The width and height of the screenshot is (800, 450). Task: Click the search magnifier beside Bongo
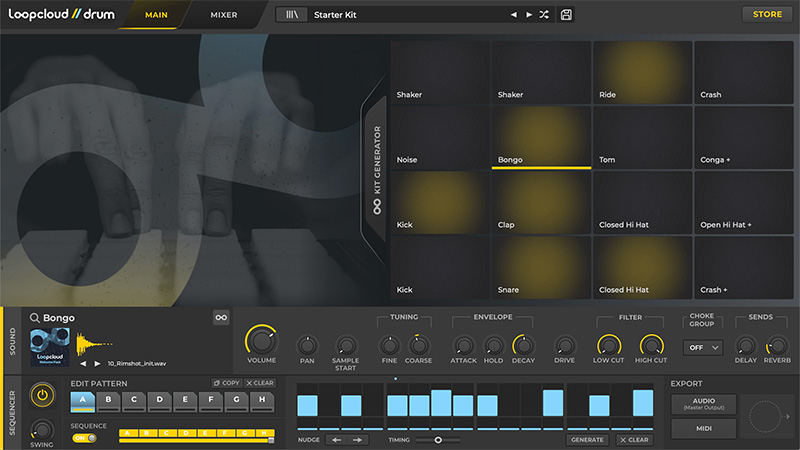[34, 318]
